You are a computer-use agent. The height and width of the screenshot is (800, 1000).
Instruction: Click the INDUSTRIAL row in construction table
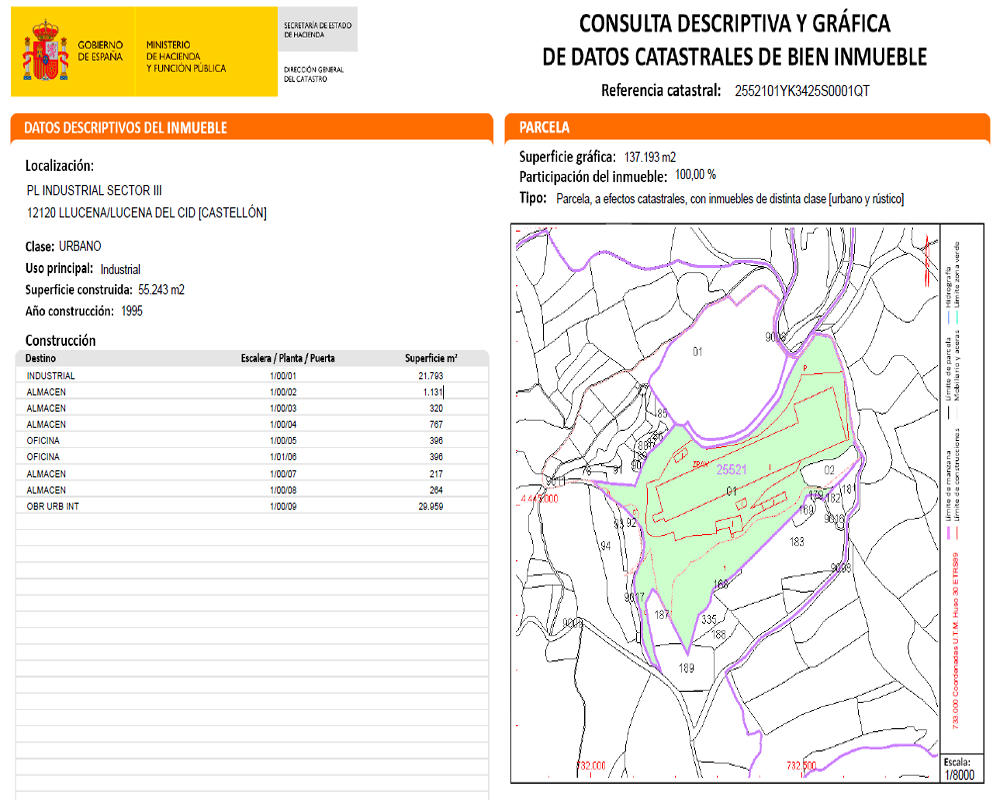(x=252, y=376)
